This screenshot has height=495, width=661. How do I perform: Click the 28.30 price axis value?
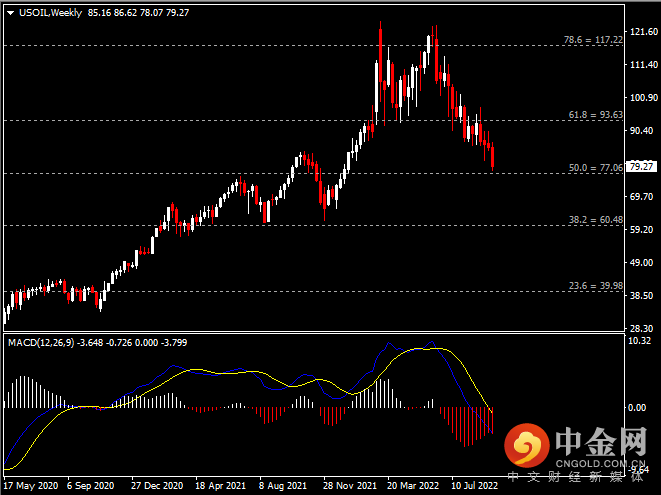641,328
